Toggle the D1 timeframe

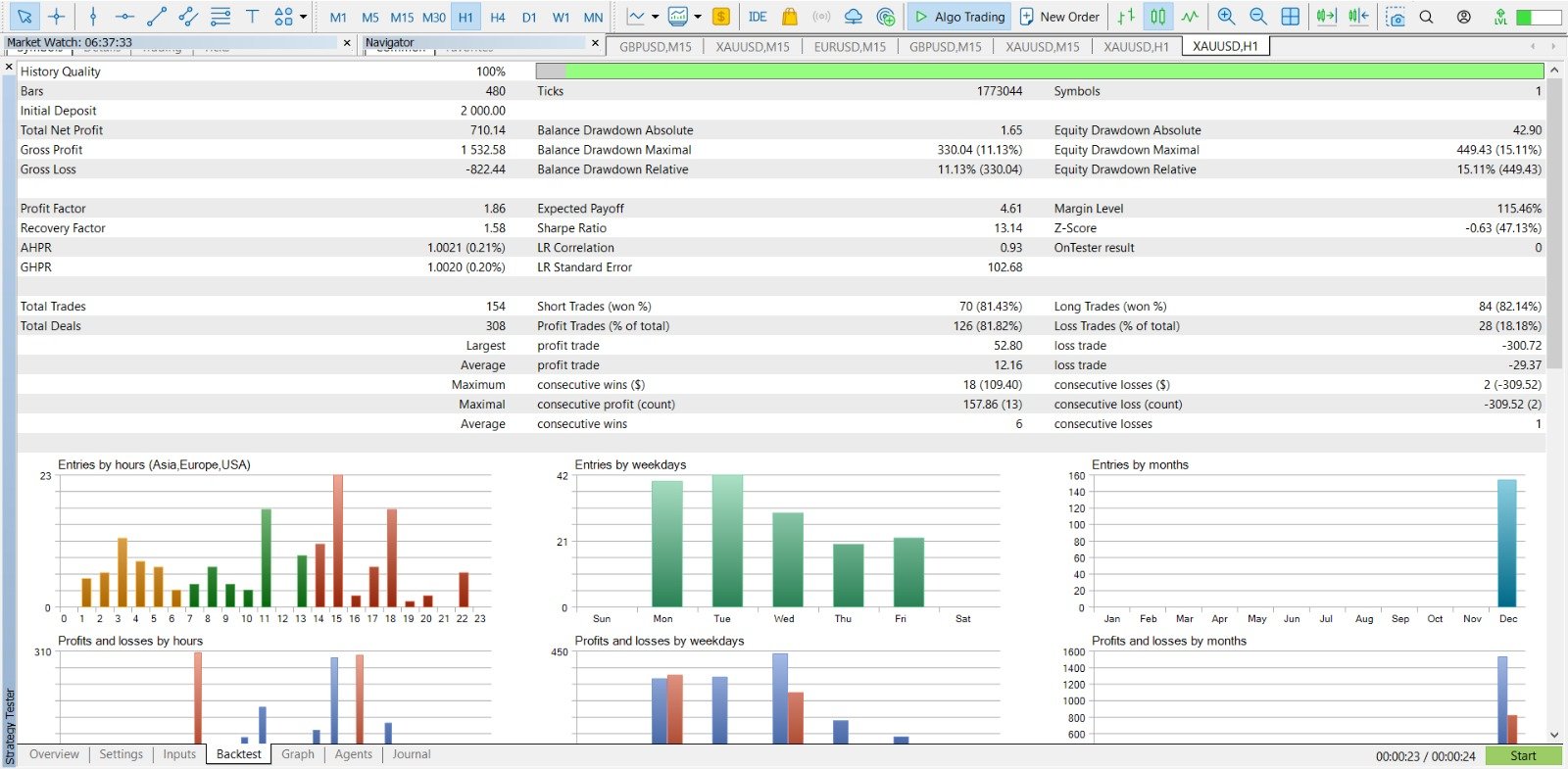[529, 18]
